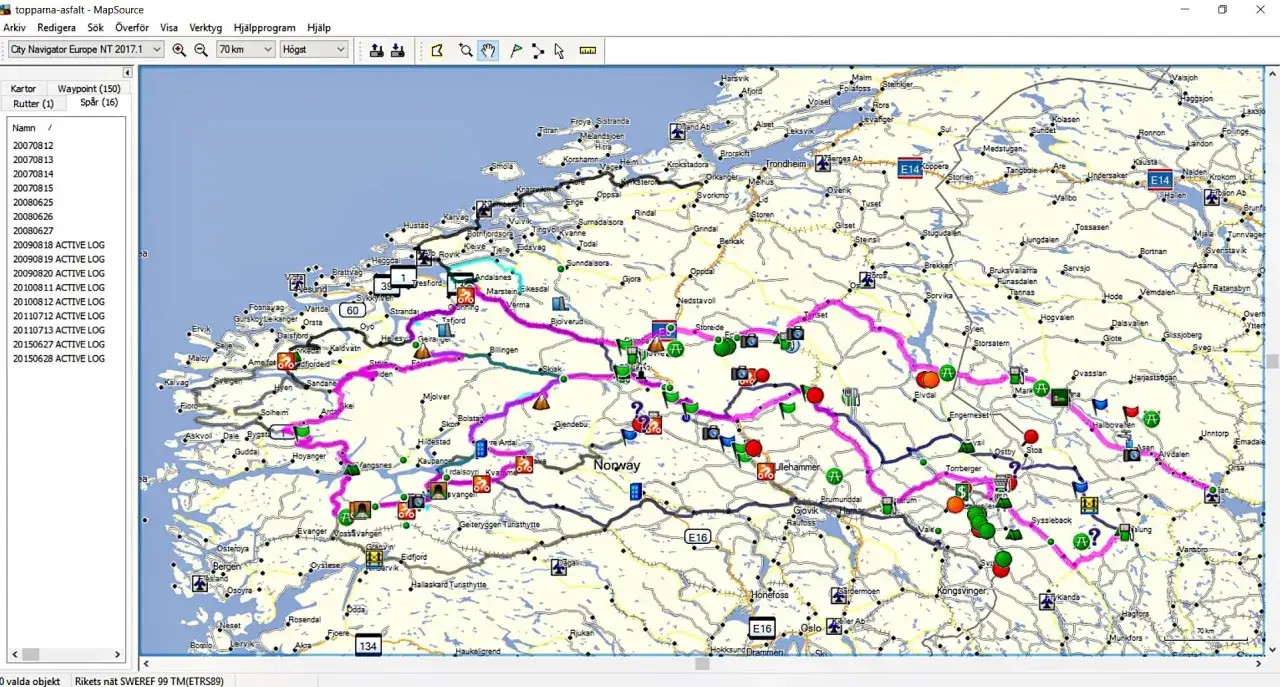This screenshot has width=1280, height=687.
Task: Open the Överför menu
Action: [132, 28]
